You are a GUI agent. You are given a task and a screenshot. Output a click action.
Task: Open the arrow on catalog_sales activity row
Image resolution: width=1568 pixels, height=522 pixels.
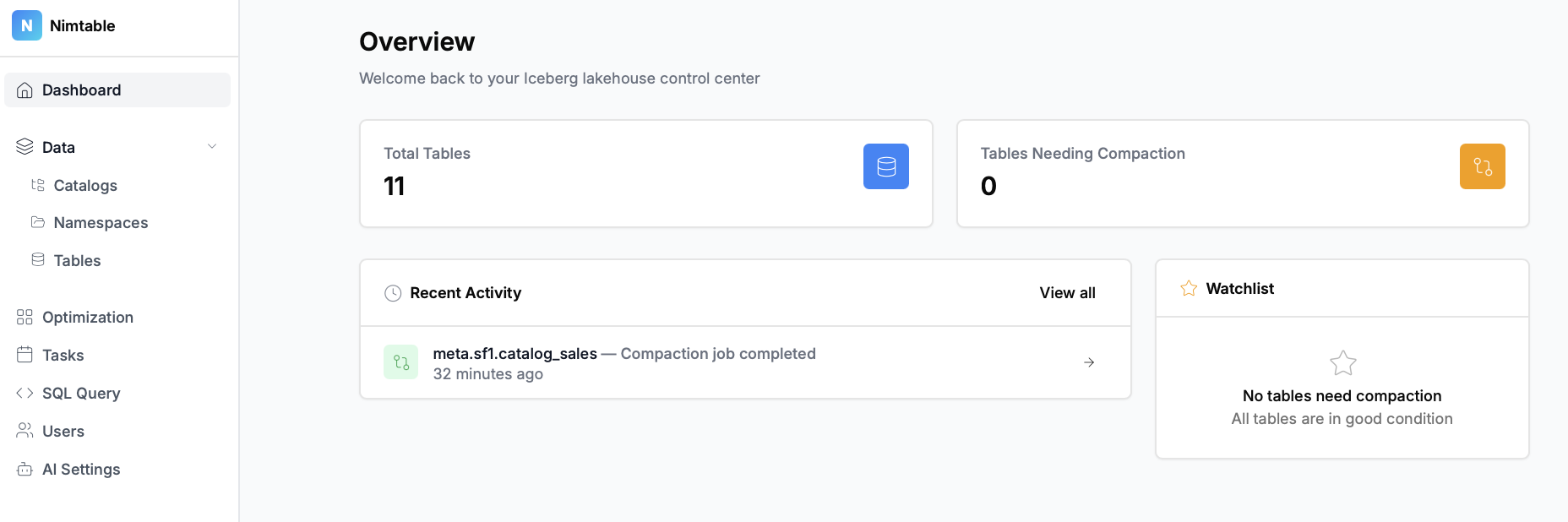point(1089,362)
